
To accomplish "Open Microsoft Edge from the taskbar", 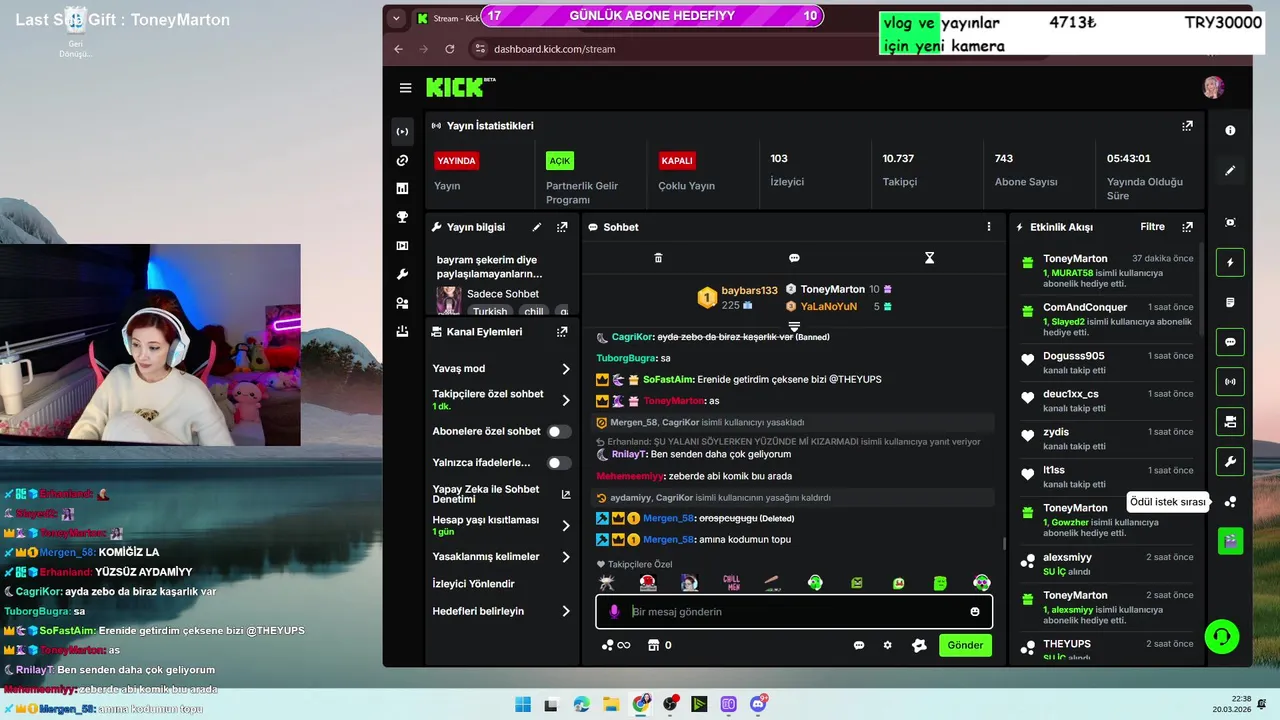I will (x=582, y=704).
